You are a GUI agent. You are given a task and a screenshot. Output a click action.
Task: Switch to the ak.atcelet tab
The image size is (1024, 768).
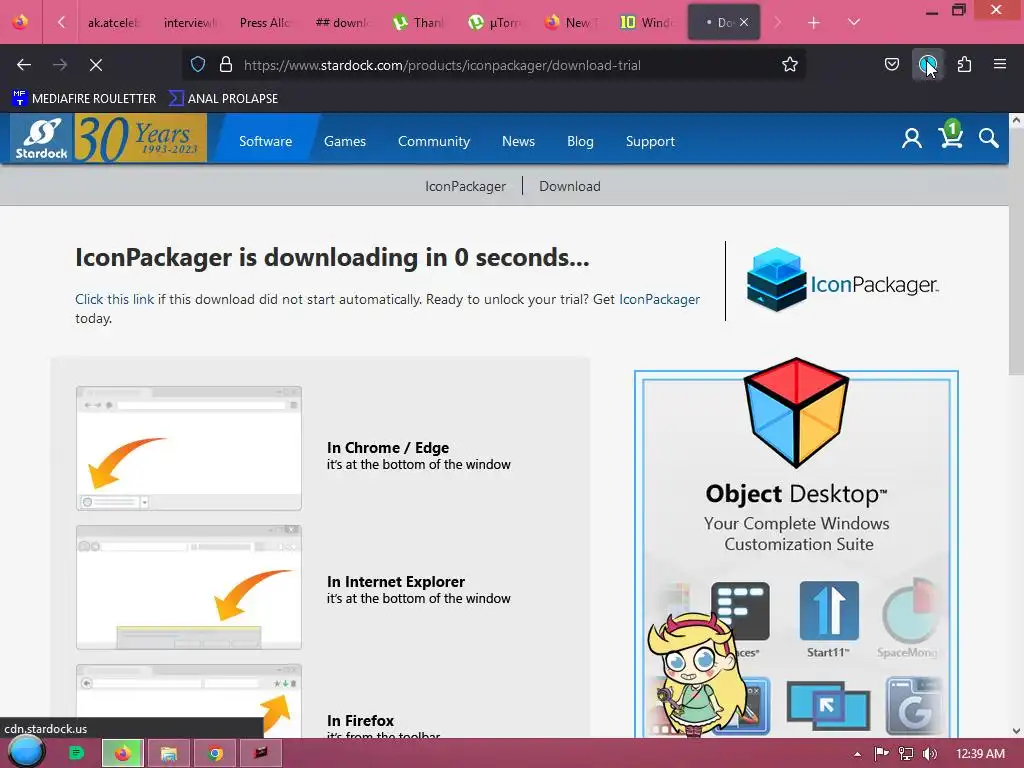coord(113,22)
